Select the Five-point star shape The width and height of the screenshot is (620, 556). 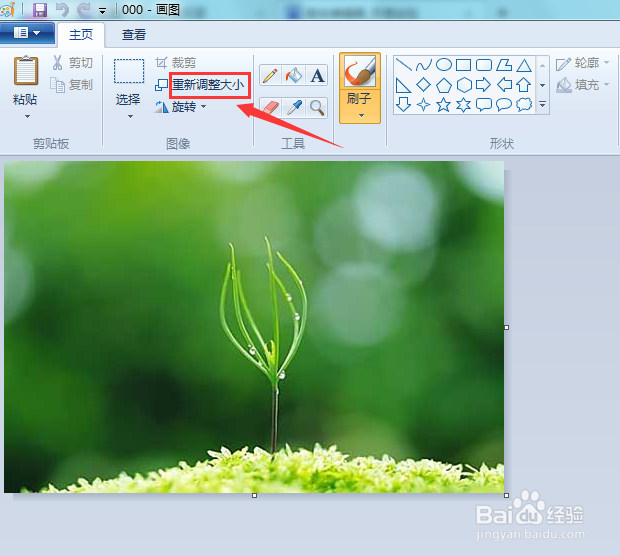(x=444, y=104)
